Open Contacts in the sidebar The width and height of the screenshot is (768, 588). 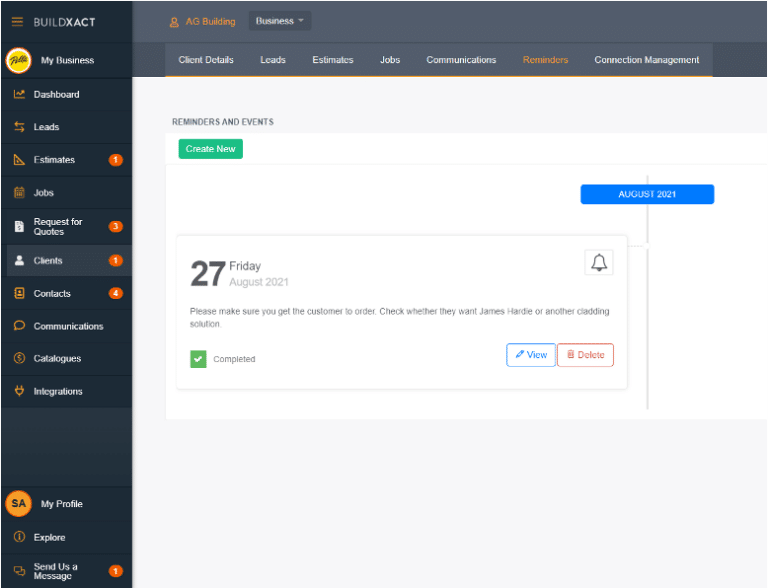[67, 294]
